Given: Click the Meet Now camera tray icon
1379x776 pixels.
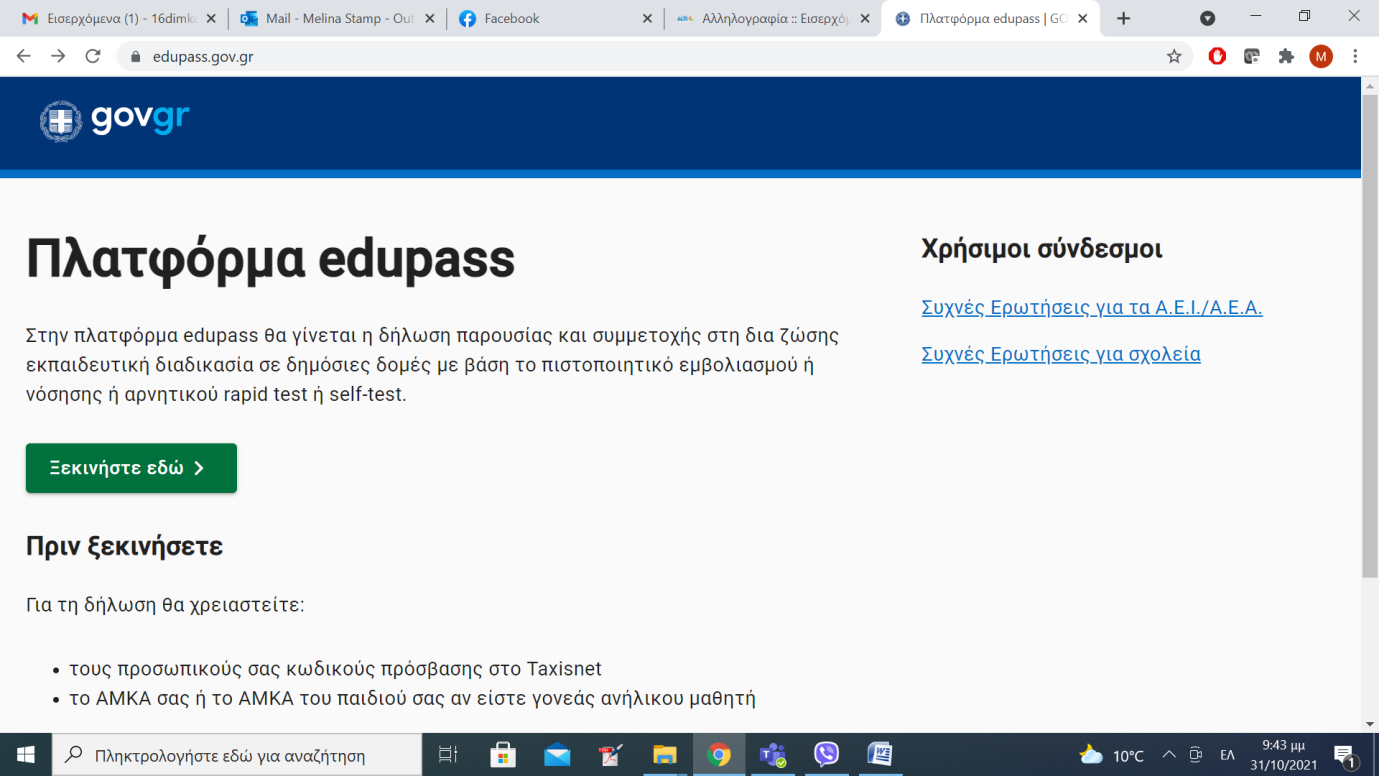Looking at the screenshot, I should coord(1196,755).
